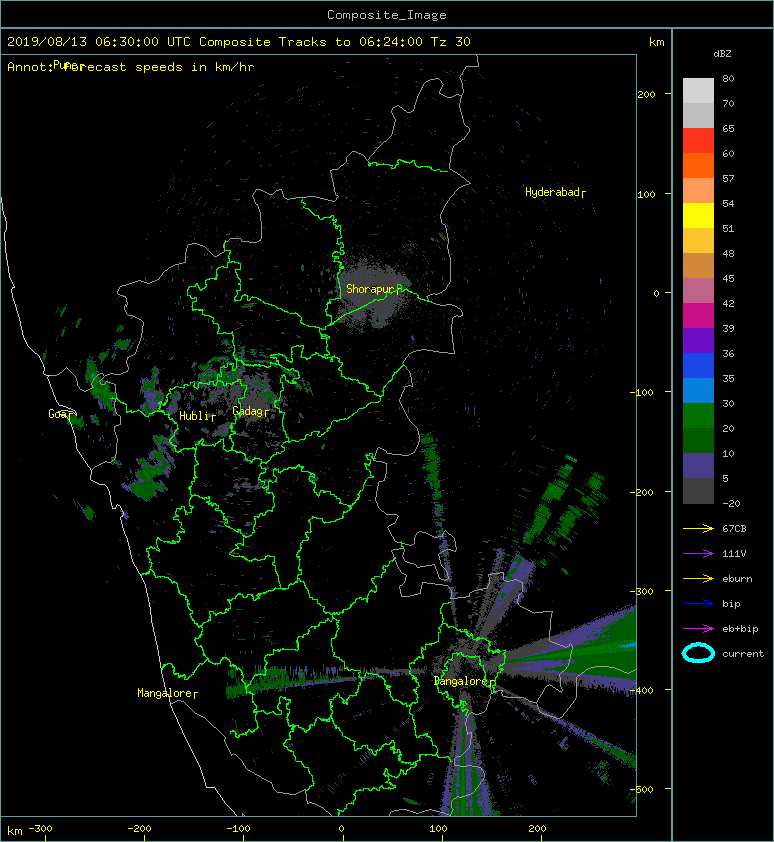This screenshot has height=842, width=774.
Task: Click the 80 dBZ light gray swatch
Action: coord(698,91)
